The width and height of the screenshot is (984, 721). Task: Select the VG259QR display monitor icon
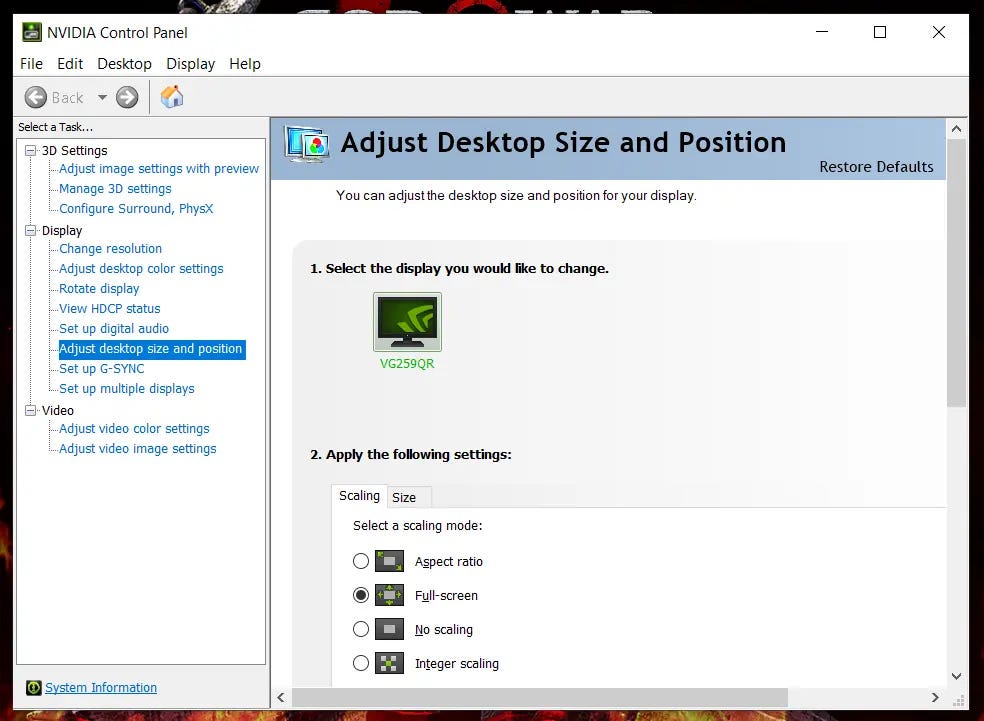pos(407,321)
